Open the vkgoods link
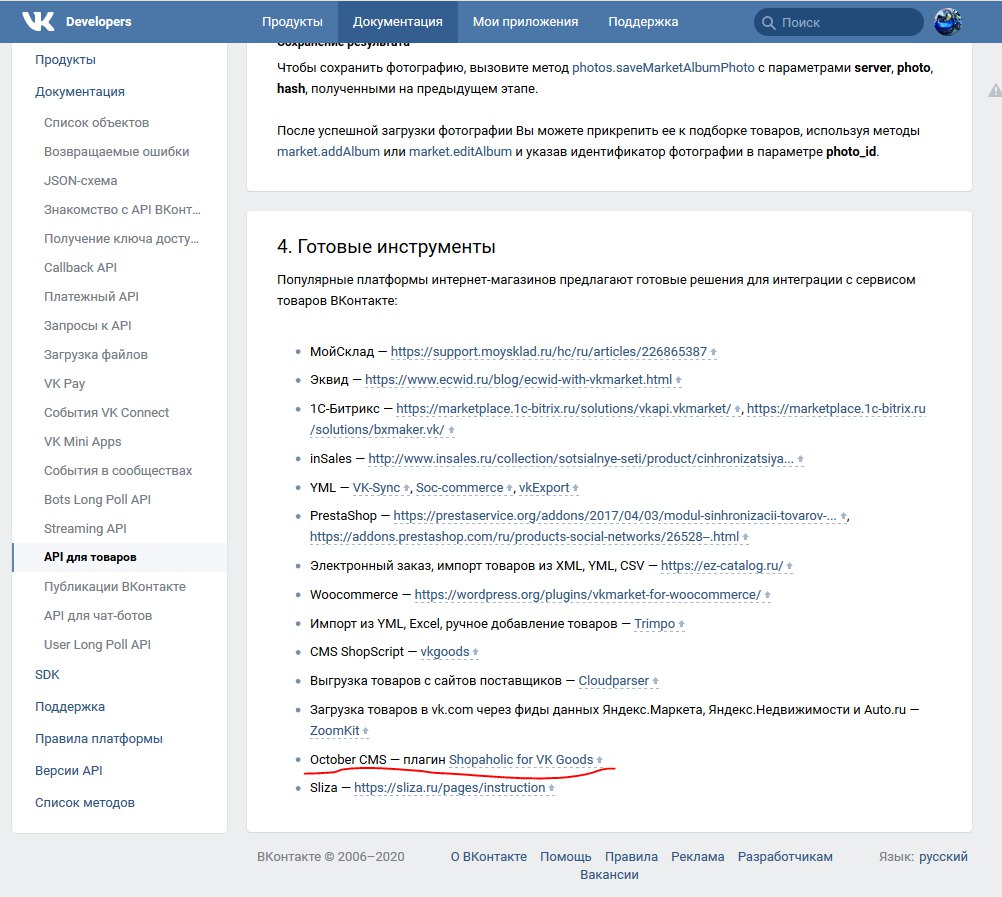The image size is (1002, 897). click(x=445, y=651)
